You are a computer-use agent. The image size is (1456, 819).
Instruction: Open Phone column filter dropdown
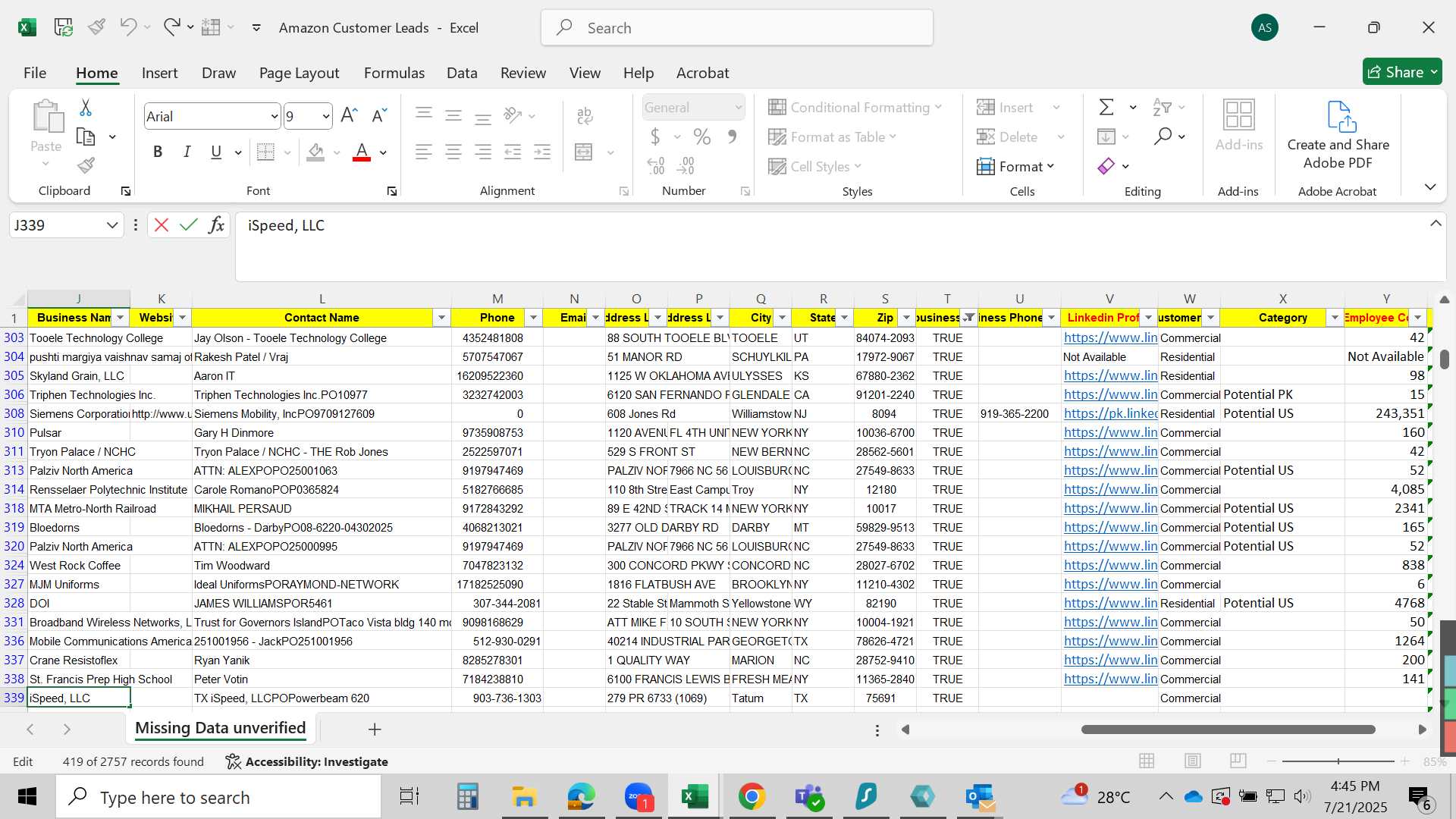[533, 318]
